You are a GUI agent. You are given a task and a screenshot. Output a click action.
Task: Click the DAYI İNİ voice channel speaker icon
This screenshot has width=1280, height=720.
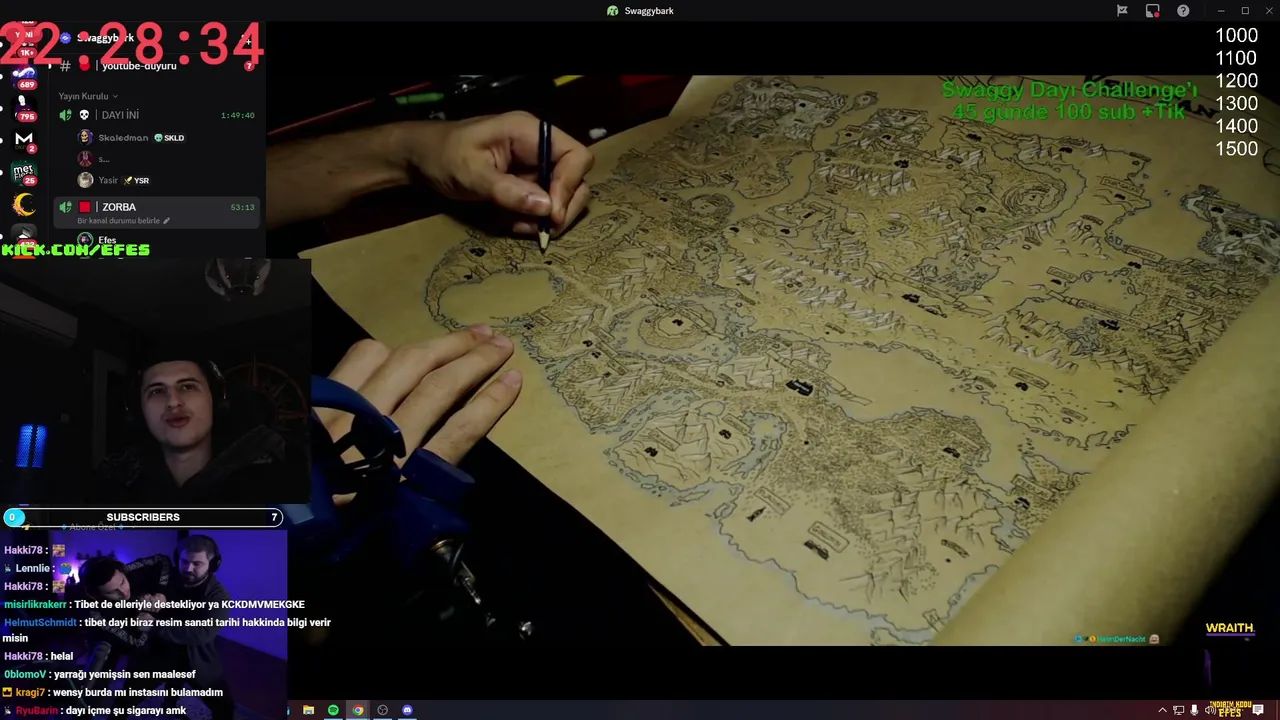[66, 115]
